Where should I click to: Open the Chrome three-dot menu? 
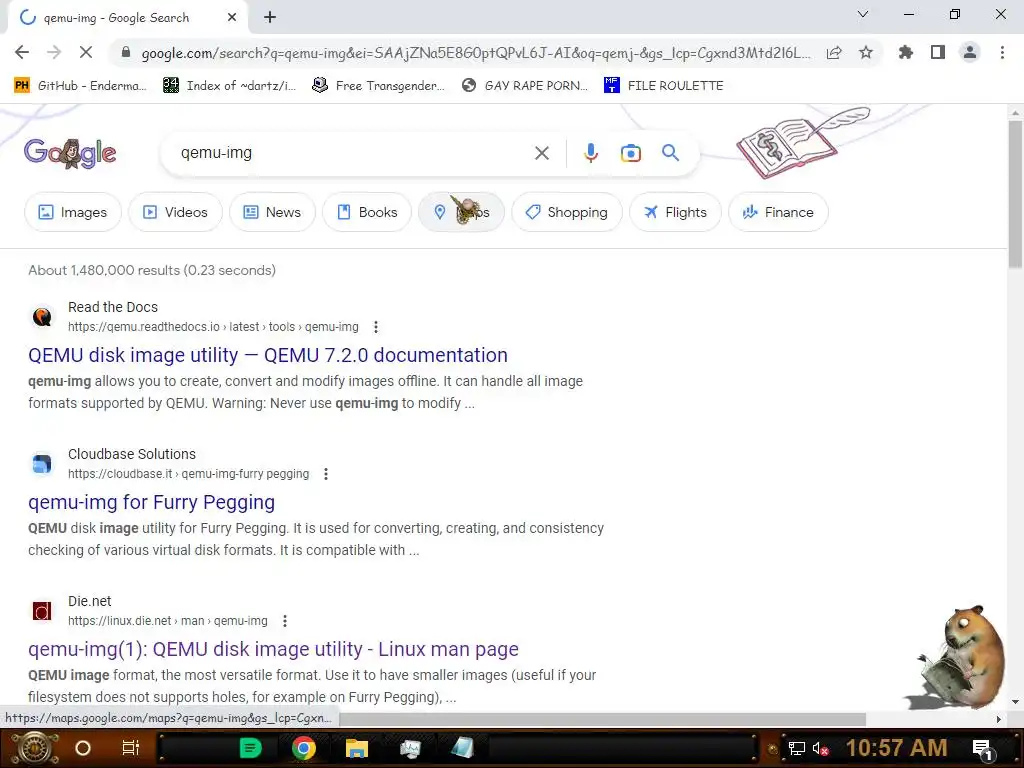(x=1002, y=52)
